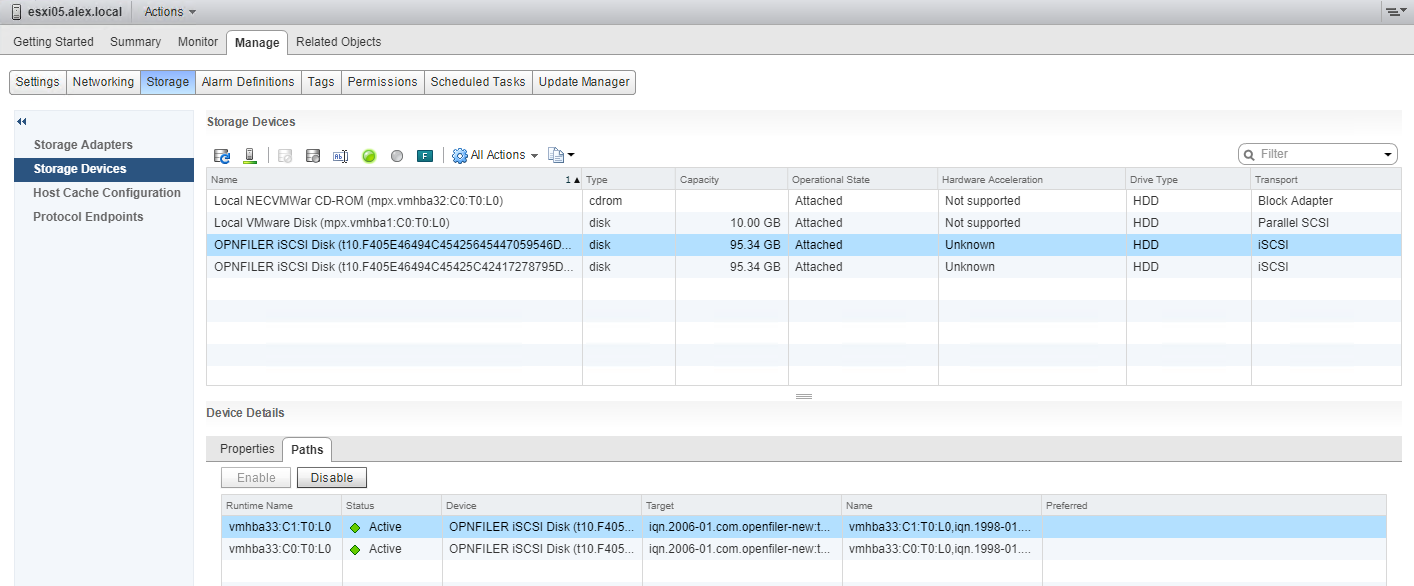This screenshot has width=1414, height=586.
Task: Open the copy/export list dropdown
Action: [561, 155]
